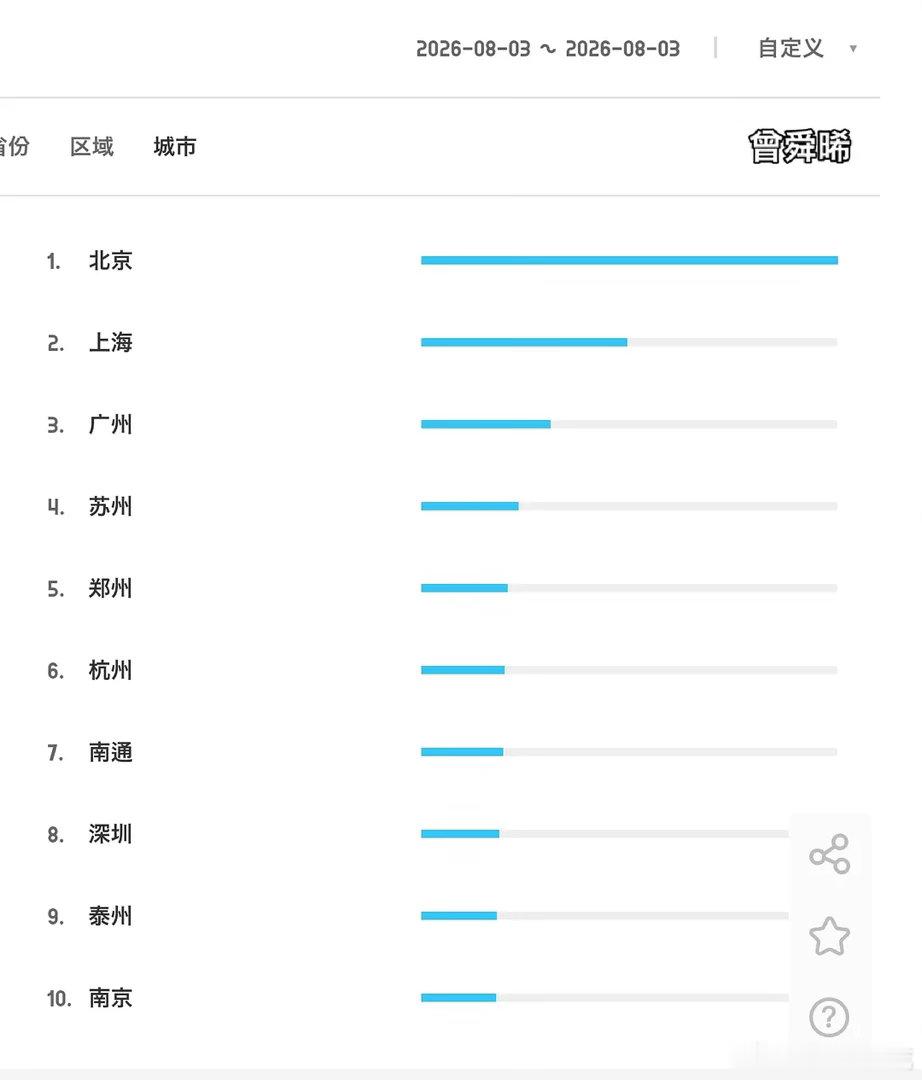This screenshot has height=1080, width=922.
Task: Click the 北京 blue progress bar
Action: coord(629,260)
